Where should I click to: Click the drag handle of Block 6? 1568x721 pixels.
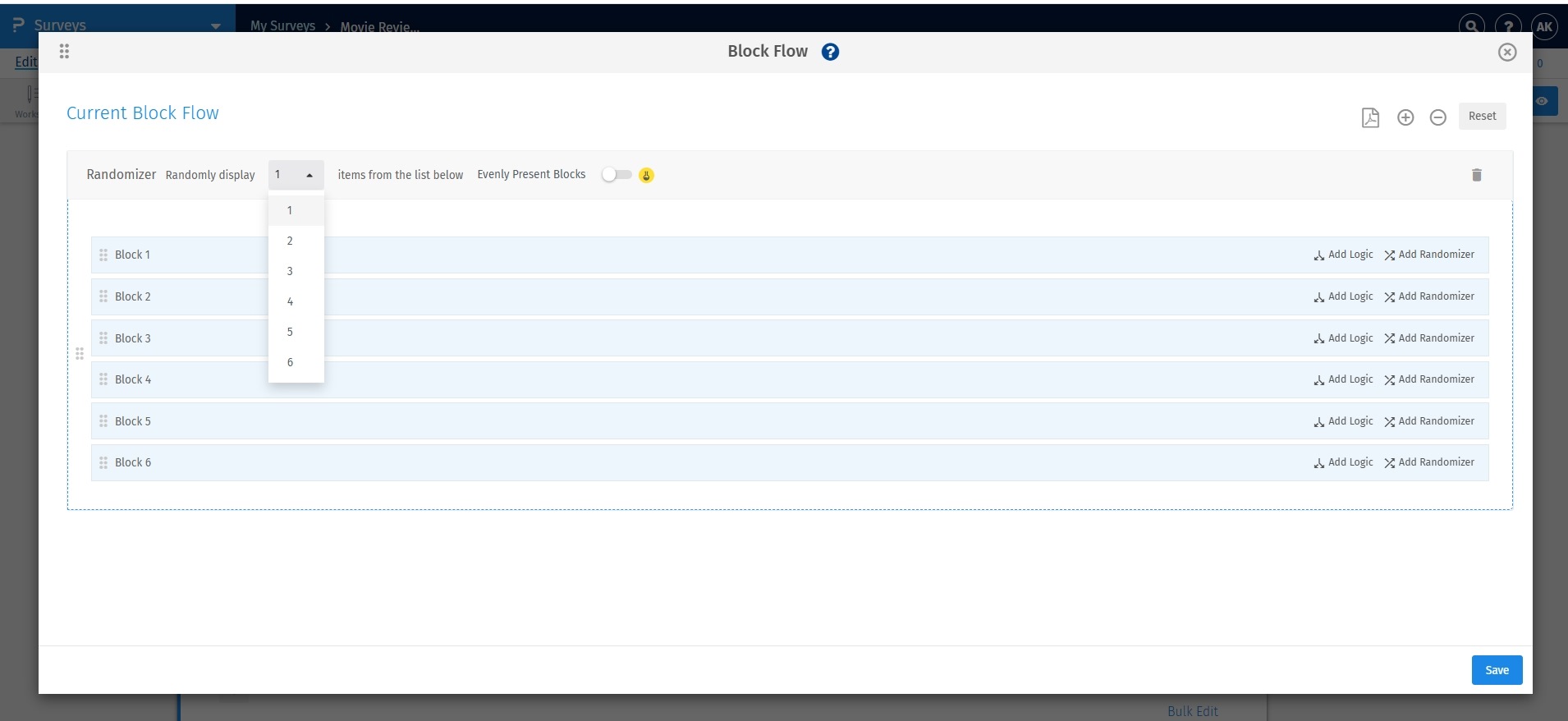coord(103,462)
